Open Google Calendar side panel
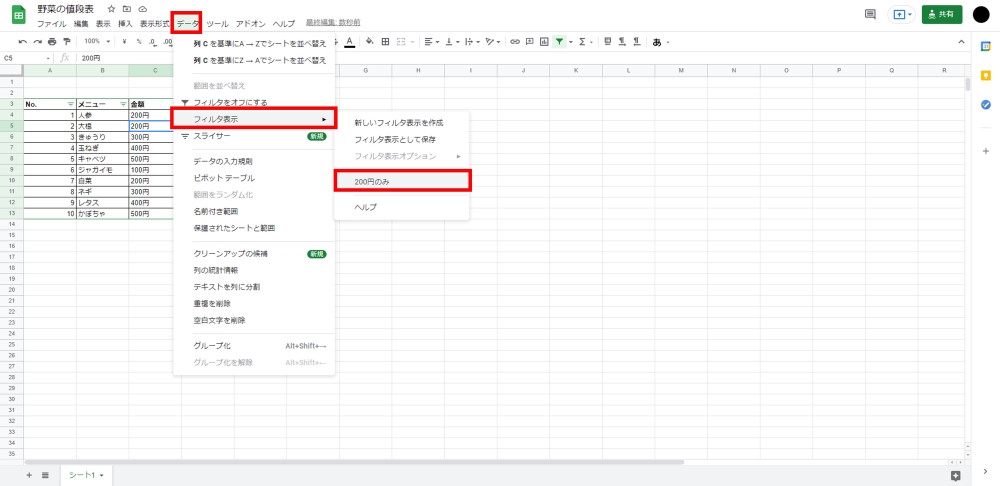 pyautogui.click(x=985, y=46)
